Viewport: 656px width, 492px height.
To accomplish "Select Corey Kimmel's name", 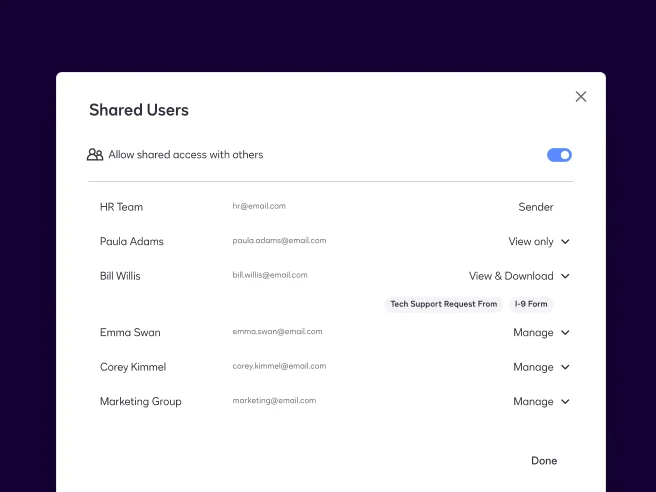I will point(133,367).
